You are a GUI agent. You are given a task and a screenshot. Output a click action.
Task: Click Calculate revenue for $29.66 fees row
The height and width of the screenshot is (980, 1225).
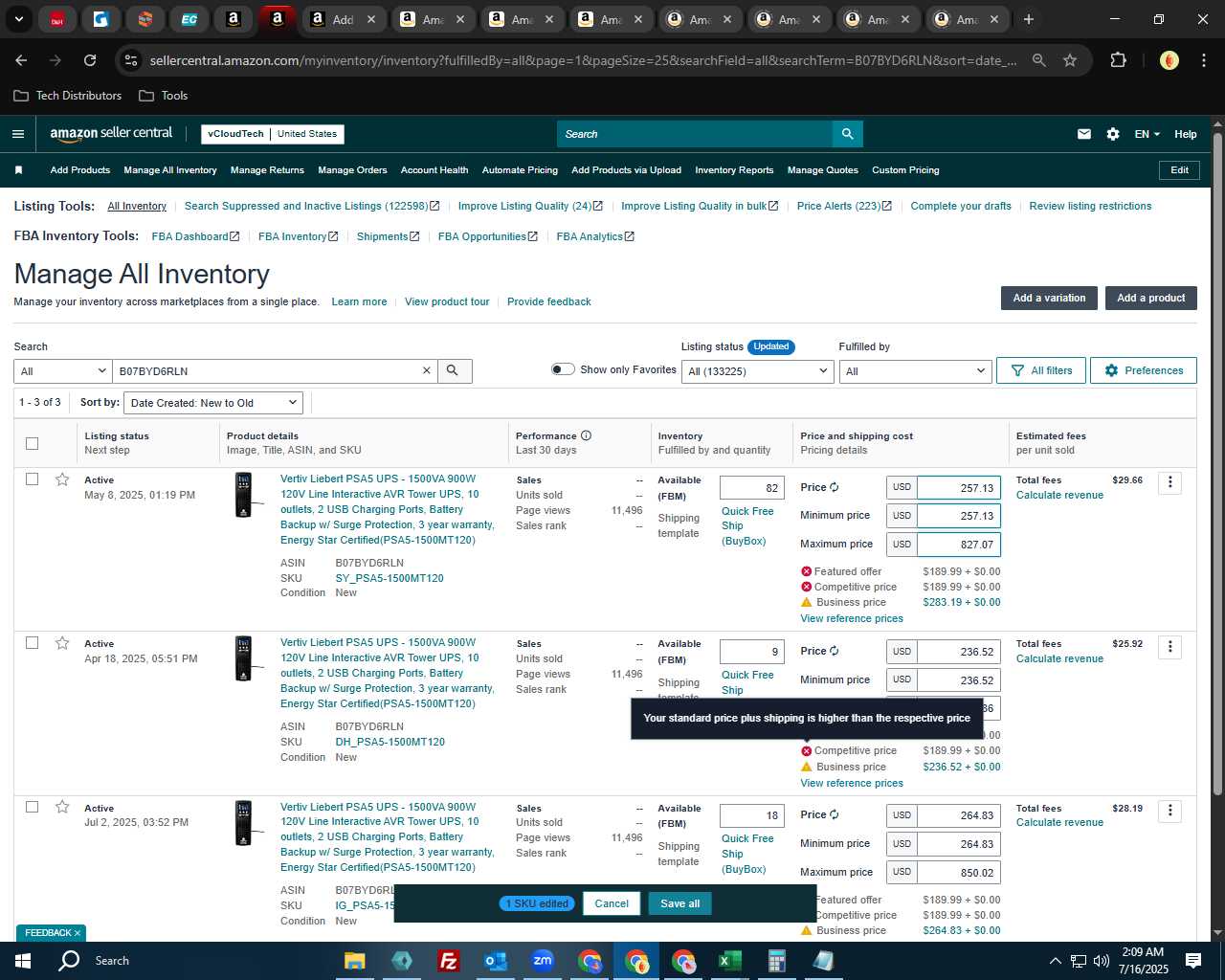[x=1059, y=495]
